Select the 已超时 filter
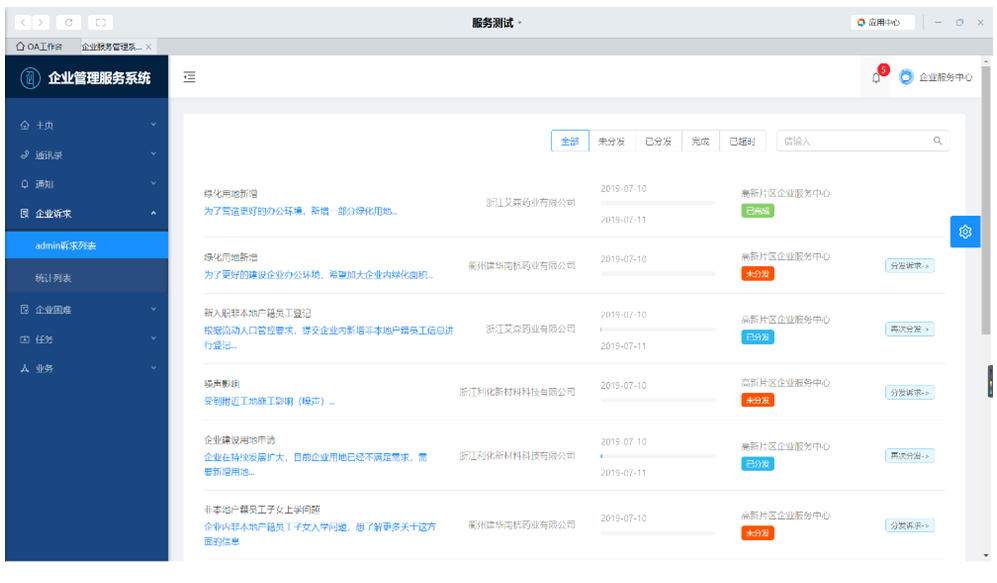997x583 pixels. click(x=742, y=142)
